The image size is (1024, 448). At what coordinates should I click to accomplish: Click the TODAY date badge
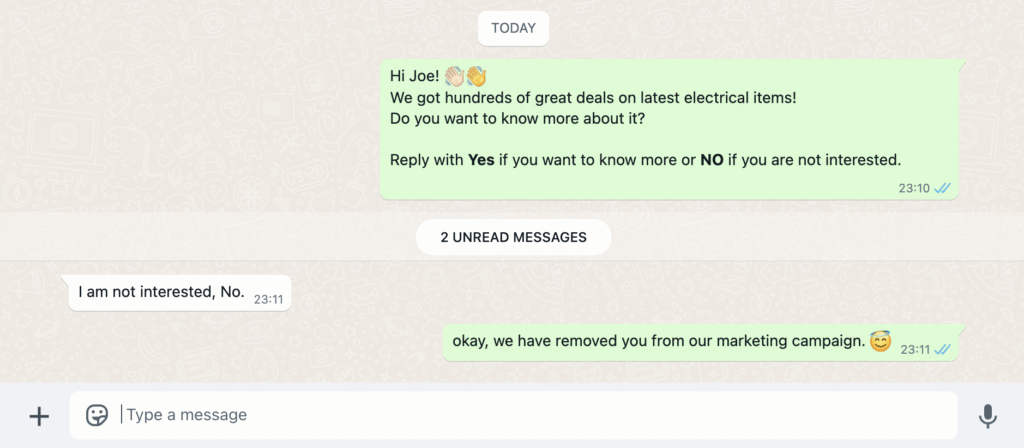point(513,28)
